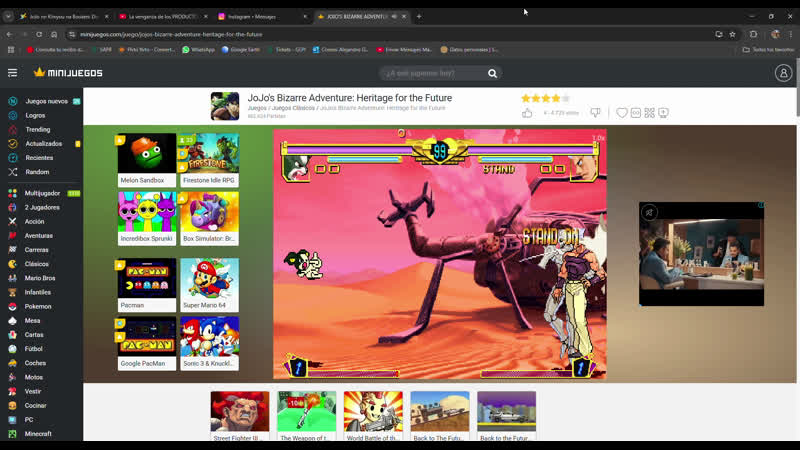Open the Google Earth bookmark
This screenshot has height=450, width=800.
241,49
